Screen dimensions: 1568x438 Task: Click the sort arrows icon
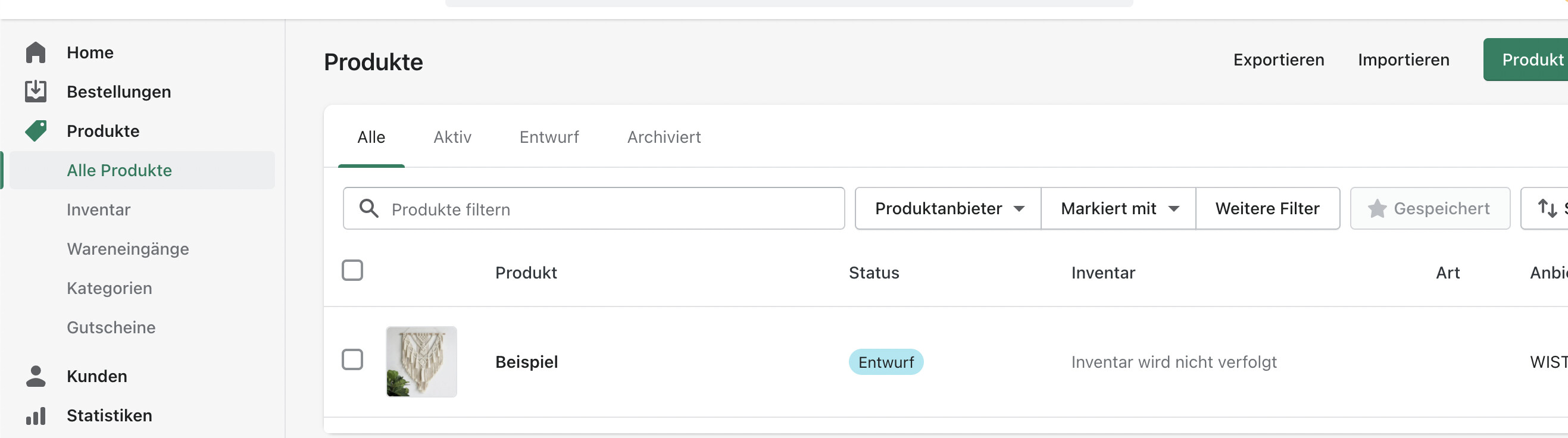(x=1547, y=208)
